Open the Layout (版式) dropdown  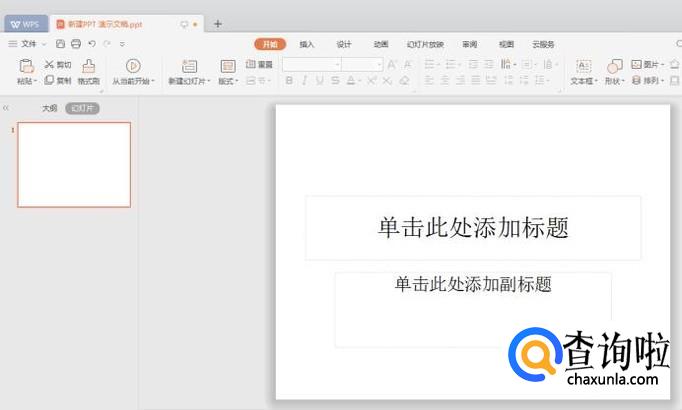coord(229,81)
